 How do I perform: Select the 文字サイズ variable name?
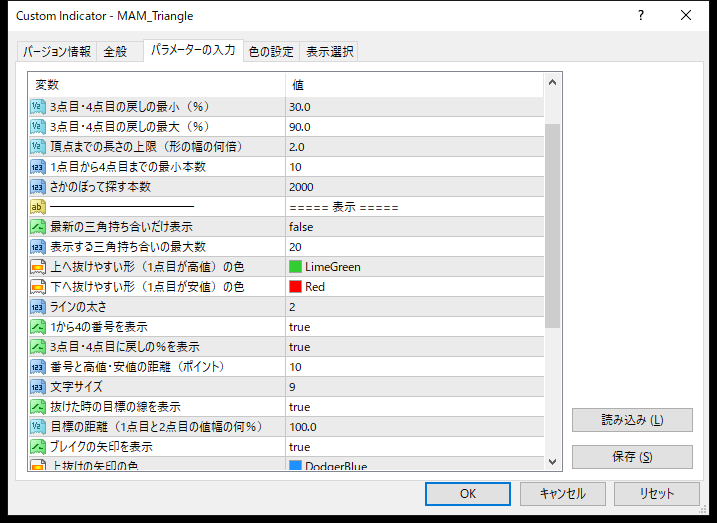coord(76,387)
